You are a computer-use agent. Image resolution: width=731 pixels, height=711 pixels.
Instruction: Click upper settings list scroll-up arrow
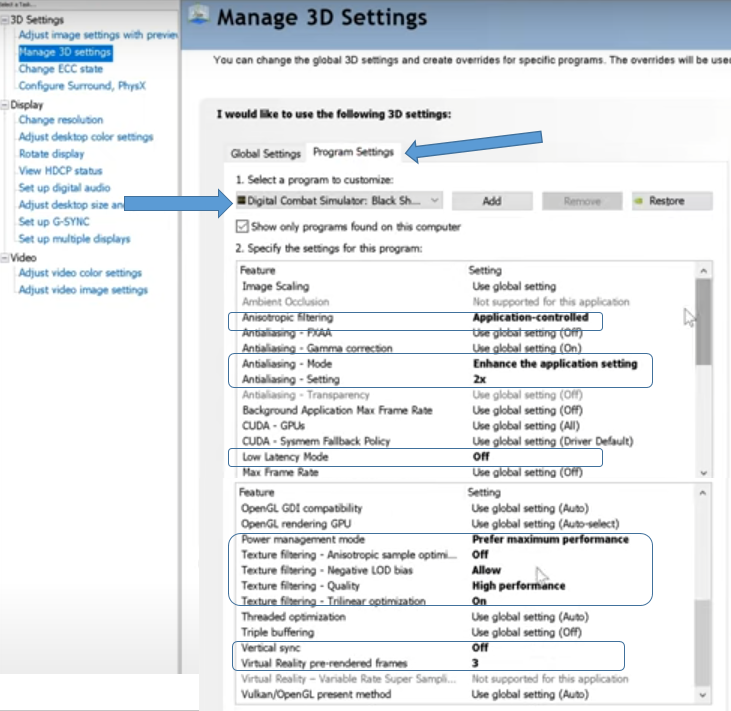703,270
